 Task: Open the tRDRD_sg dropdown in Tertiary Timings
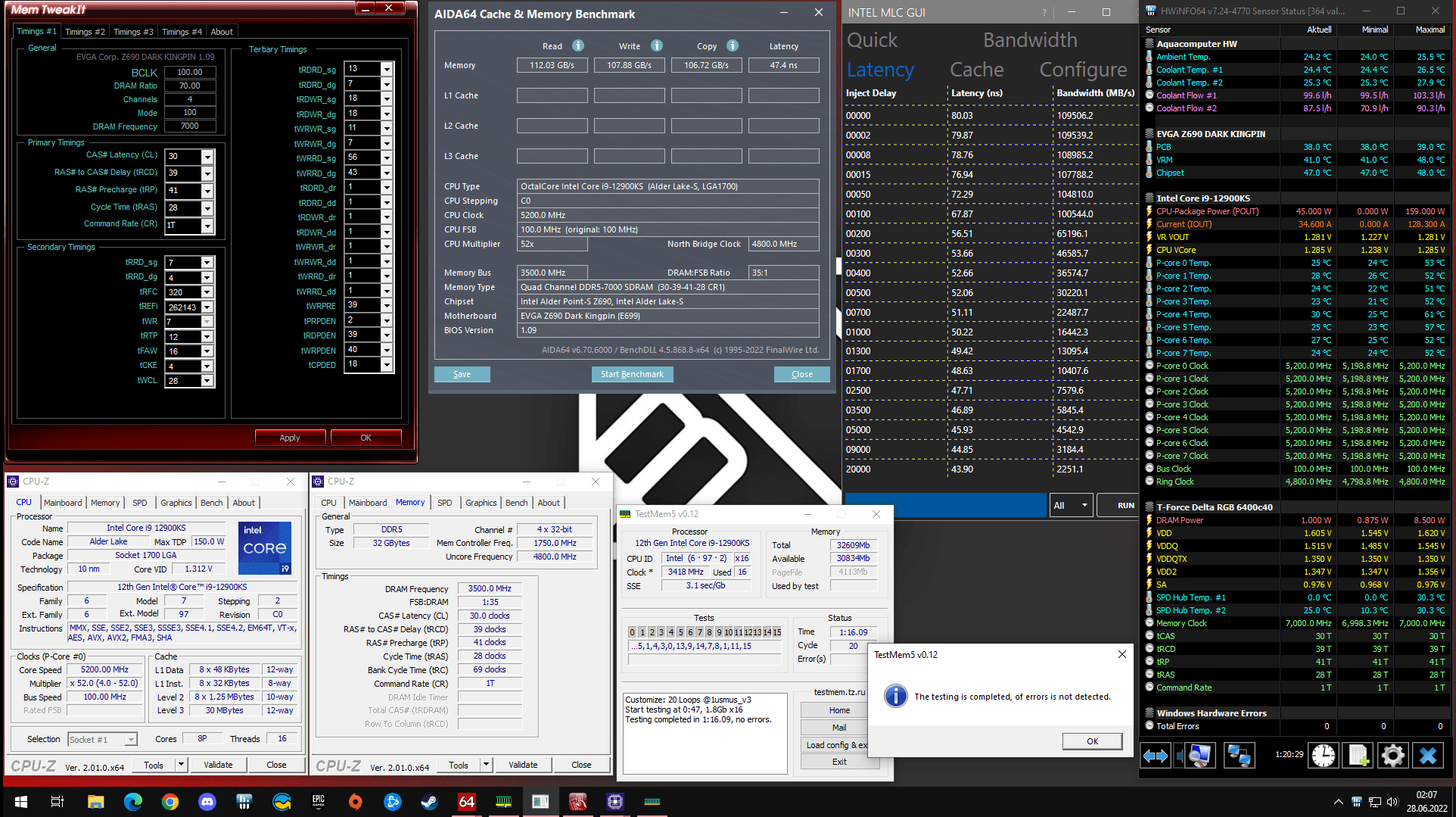pyautogui.click(x=387, y=69)
